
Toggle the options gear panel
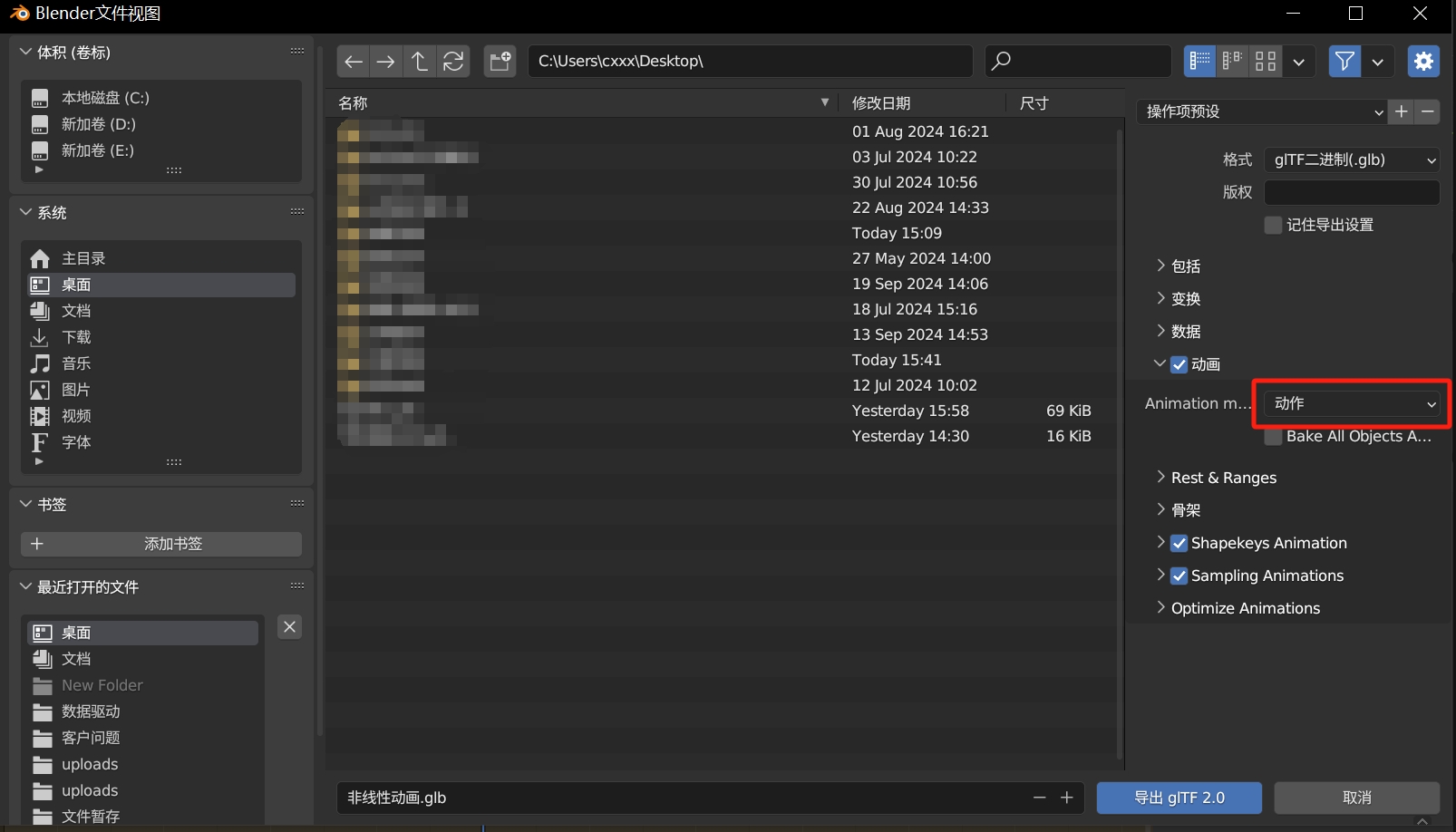pos(1423,61)
